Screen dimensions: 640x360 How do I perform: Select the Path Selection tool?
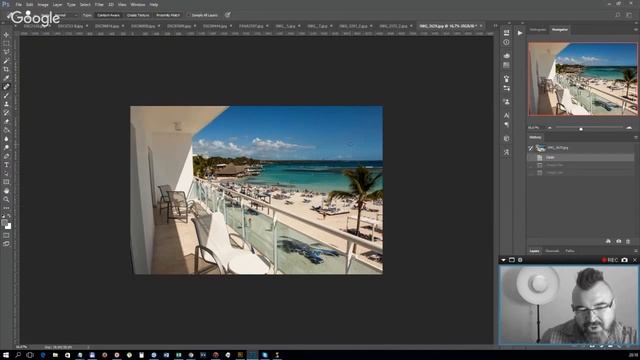point(6,173)
